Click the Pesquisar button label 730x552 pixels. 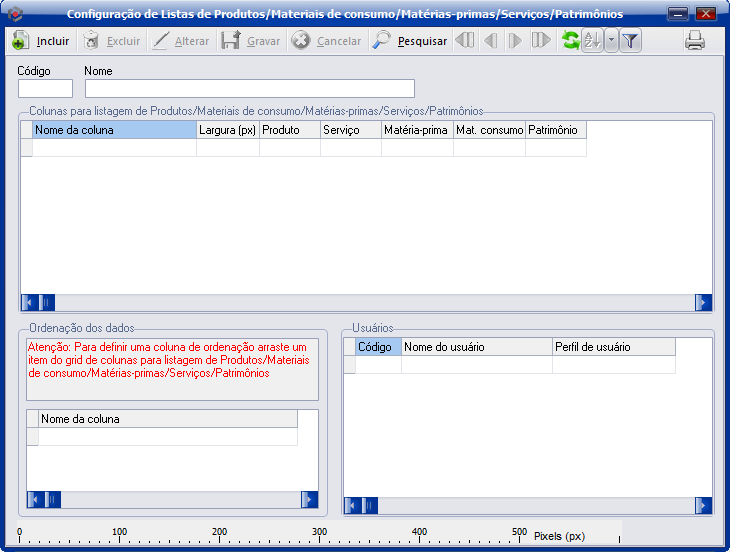[422, 41]
